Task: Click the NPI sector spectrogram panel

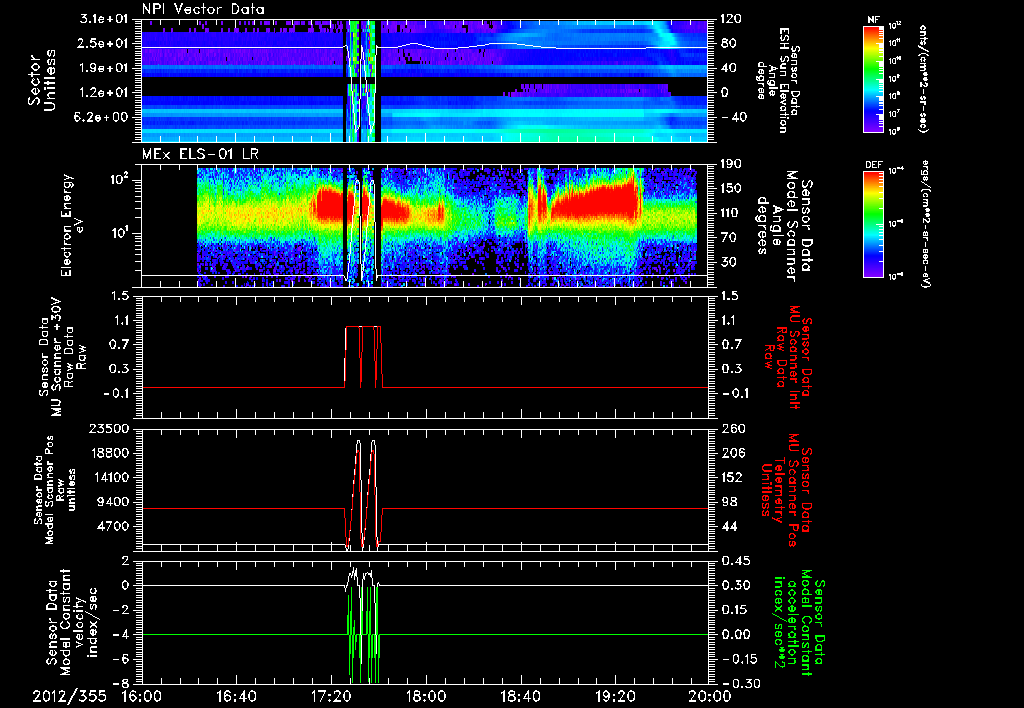Action: [x=424, y=80]
